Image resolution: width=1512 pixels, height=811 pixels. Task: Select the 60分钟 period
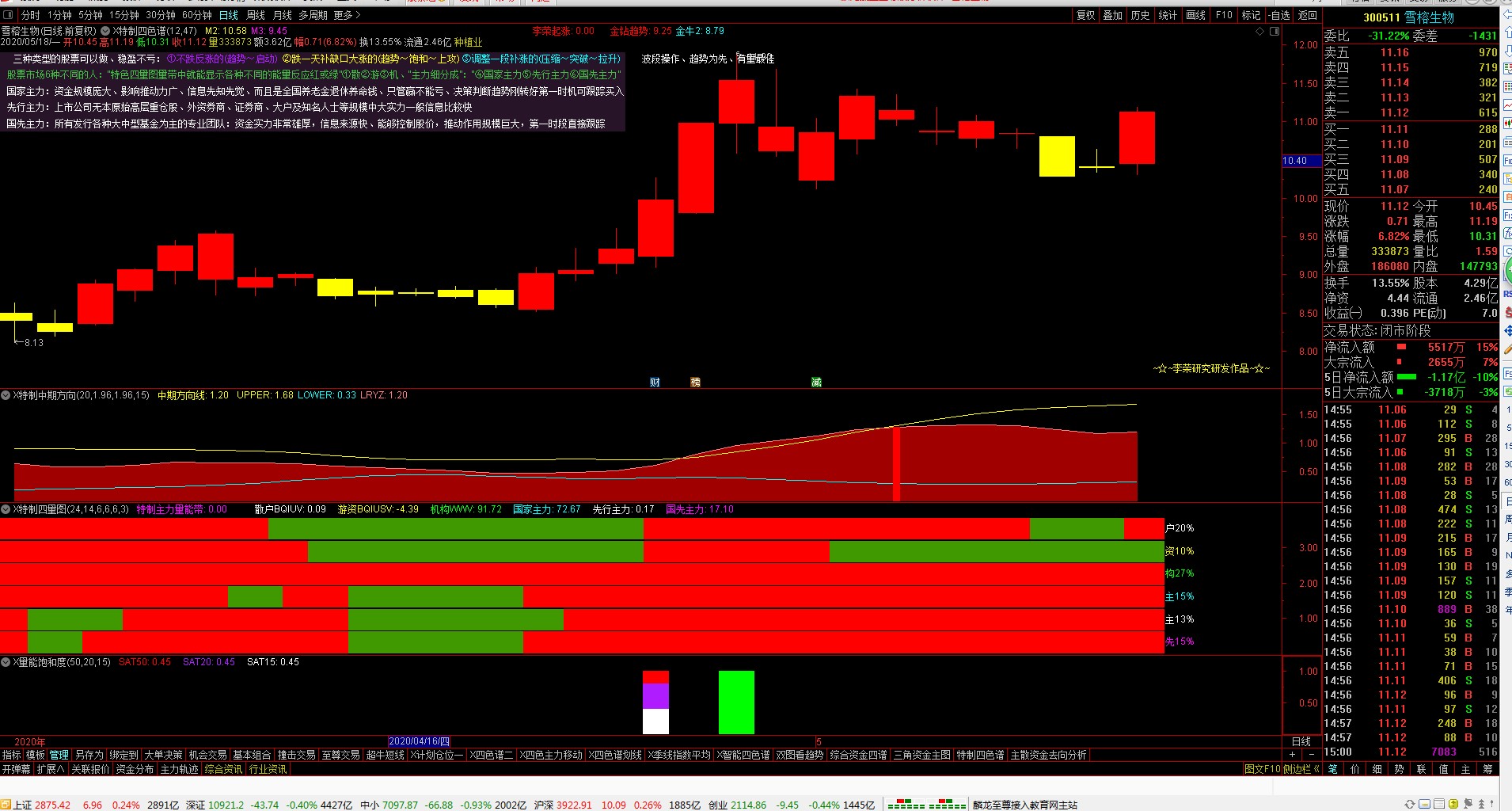click(197, 15)
